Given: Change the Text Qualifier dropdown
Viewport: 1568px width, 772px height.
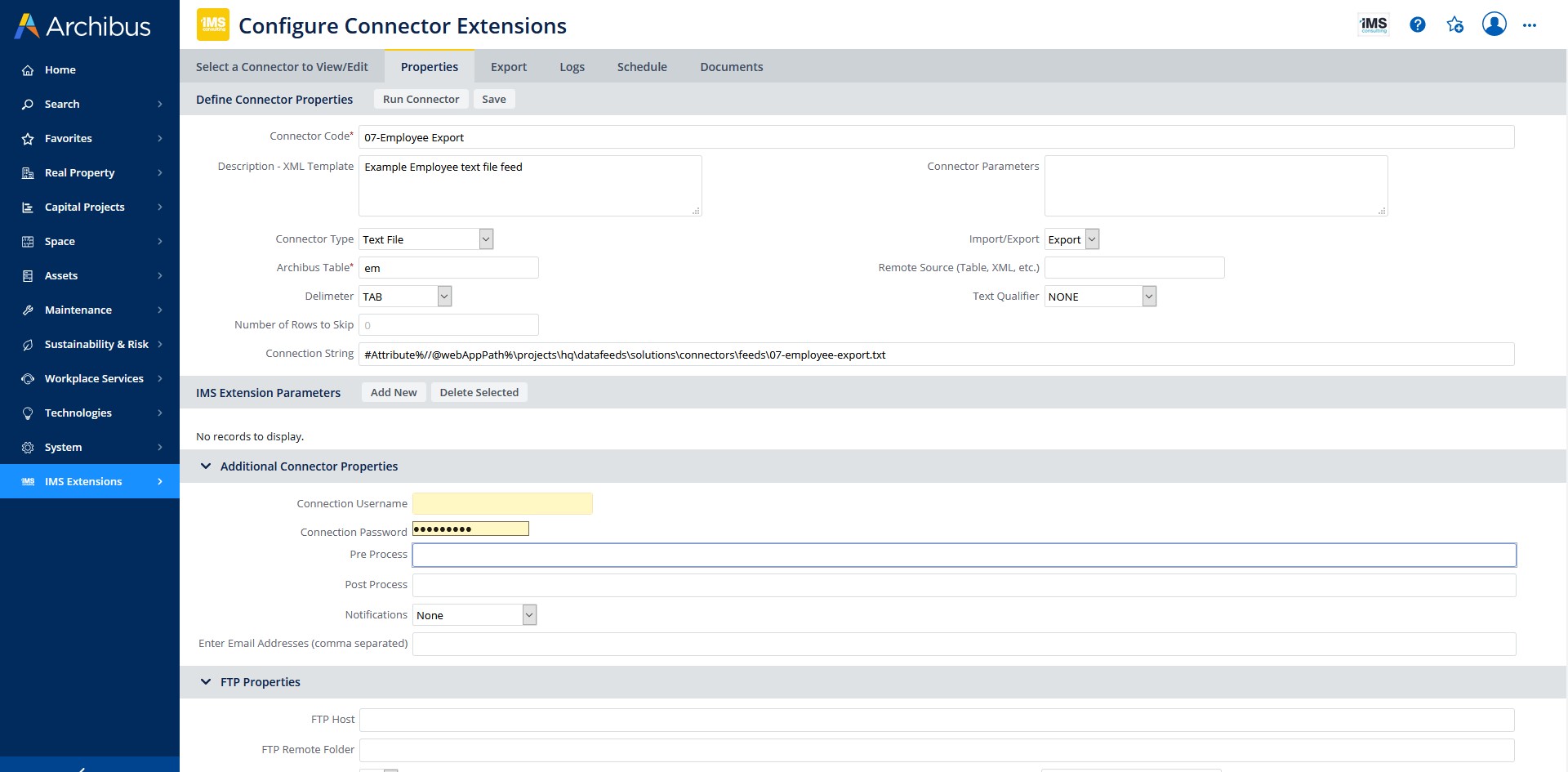Looking at the screenshot, I should (x=1149, y=296).
